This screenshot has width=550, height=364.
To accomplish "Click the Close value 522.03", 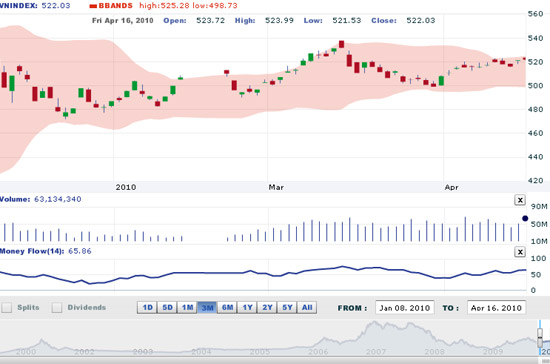I will pyautogui.click(x=421, y=20).
